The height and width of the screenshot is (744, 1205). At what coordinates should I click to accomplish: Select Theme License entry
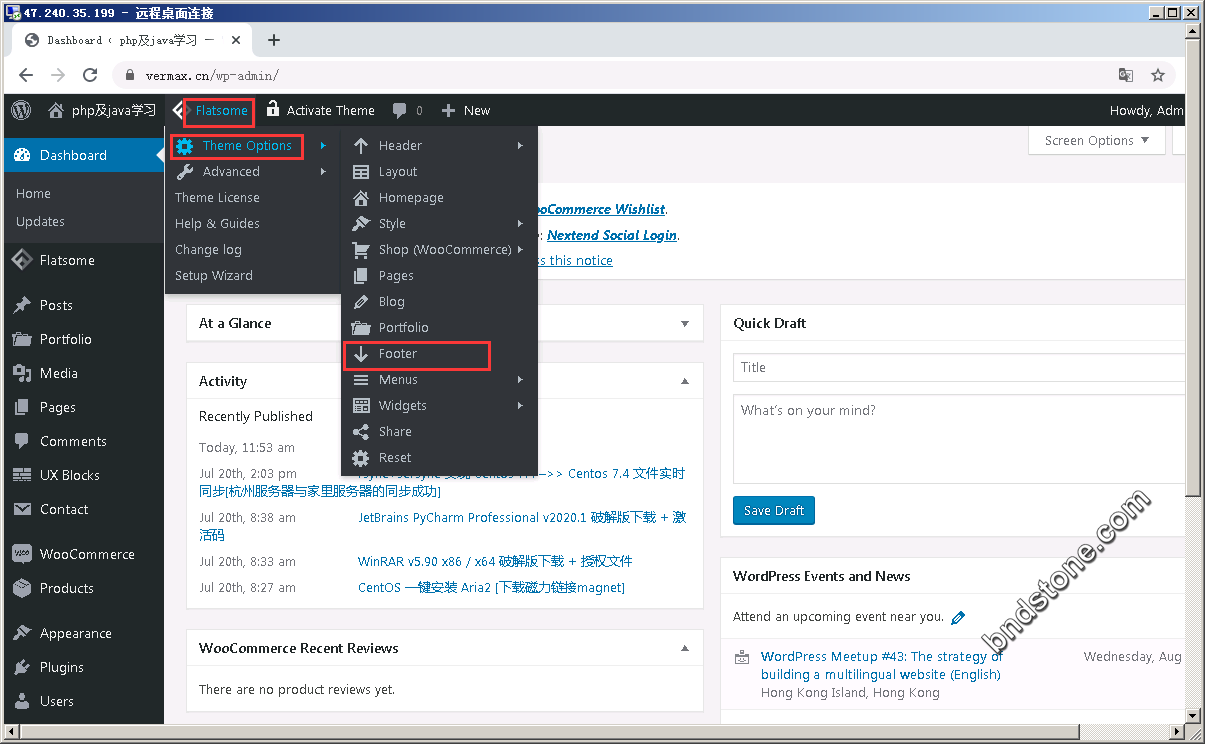click(x=217, y=198)
